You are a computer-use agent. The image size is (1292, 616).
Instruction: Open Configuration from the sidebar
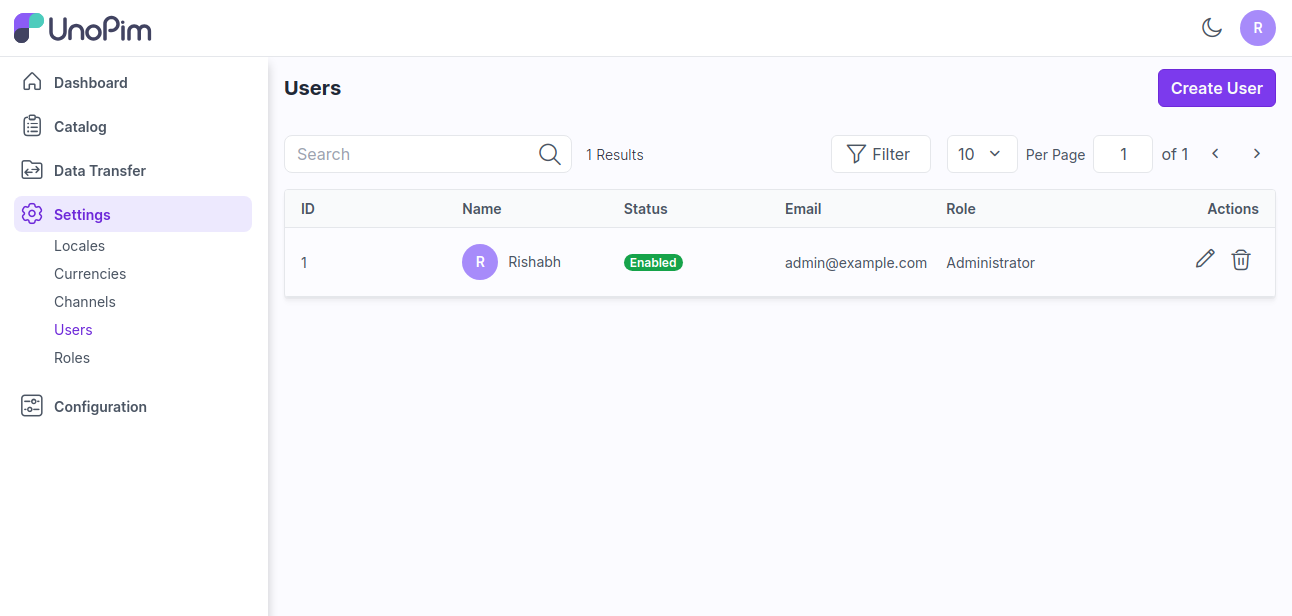click(x=99, y=406)
